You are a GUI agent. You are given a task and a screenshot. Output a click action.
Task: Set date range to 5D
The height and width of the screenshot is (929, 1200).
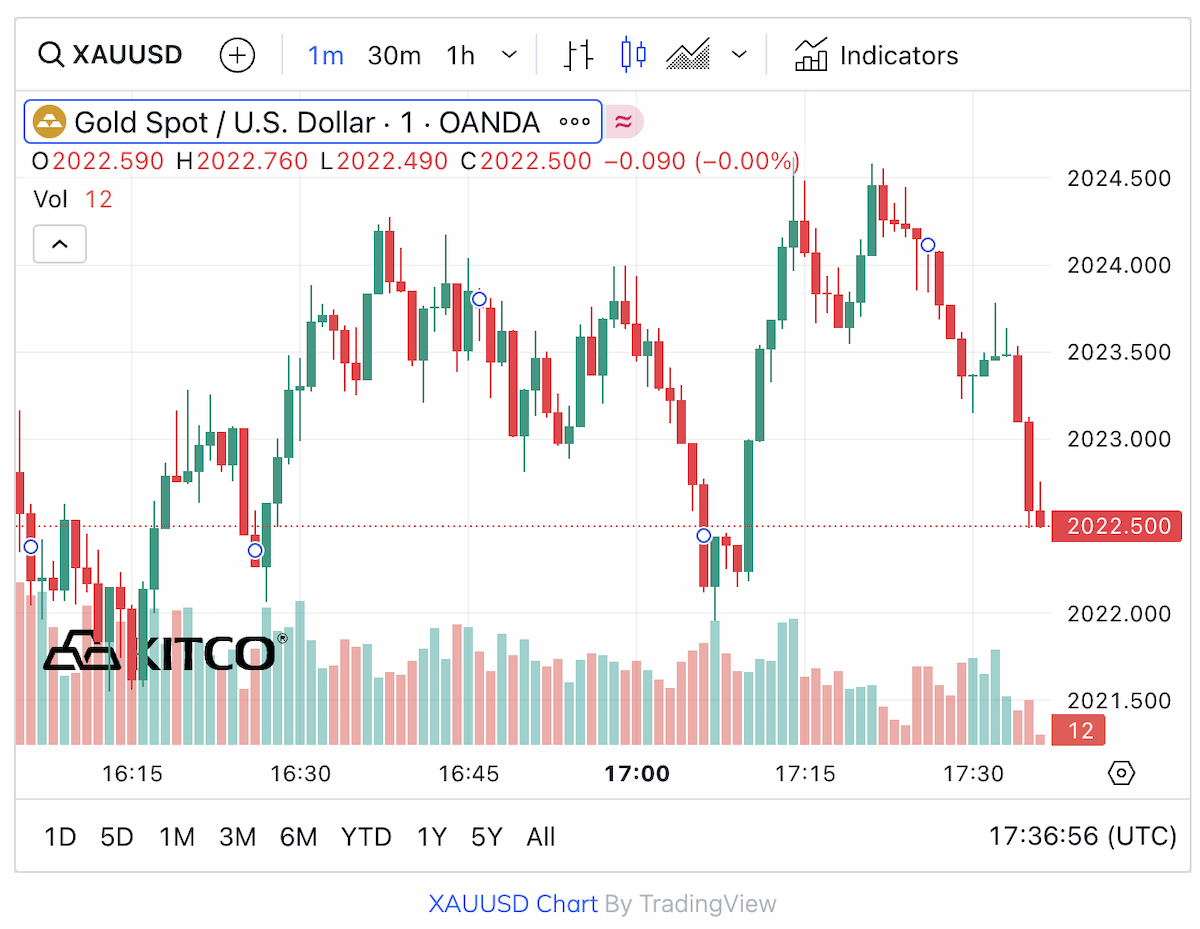[x=117, y=837]
